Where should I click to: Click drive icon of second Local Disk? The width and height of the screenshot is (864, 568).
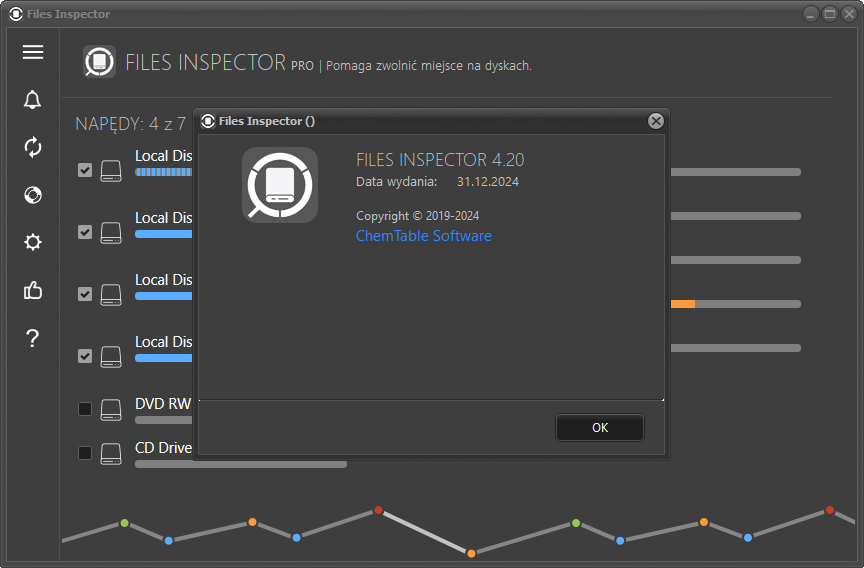(x=111, y=232)
